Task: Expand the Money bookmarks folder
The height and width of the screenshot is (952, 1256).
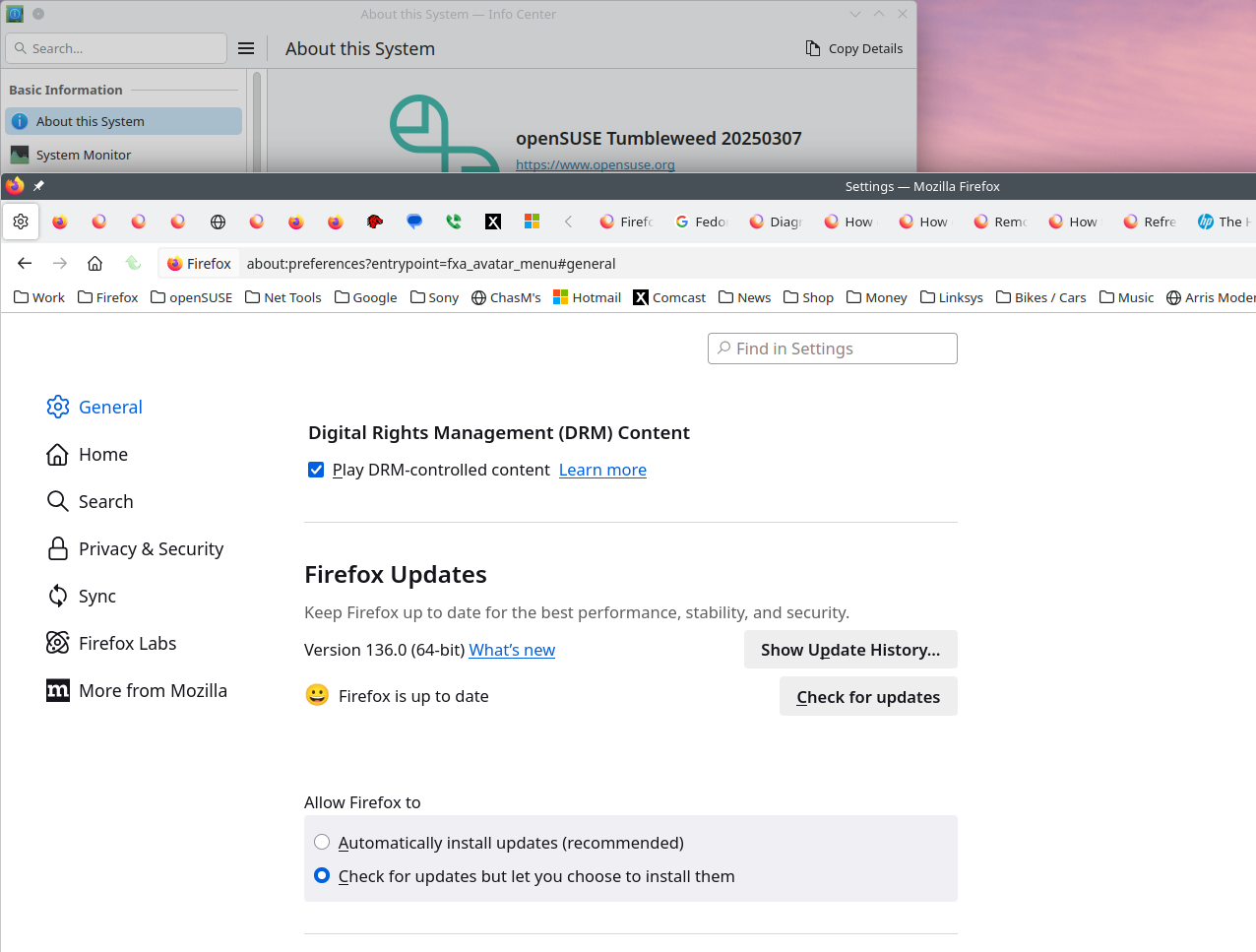Action: coord(877,297)
